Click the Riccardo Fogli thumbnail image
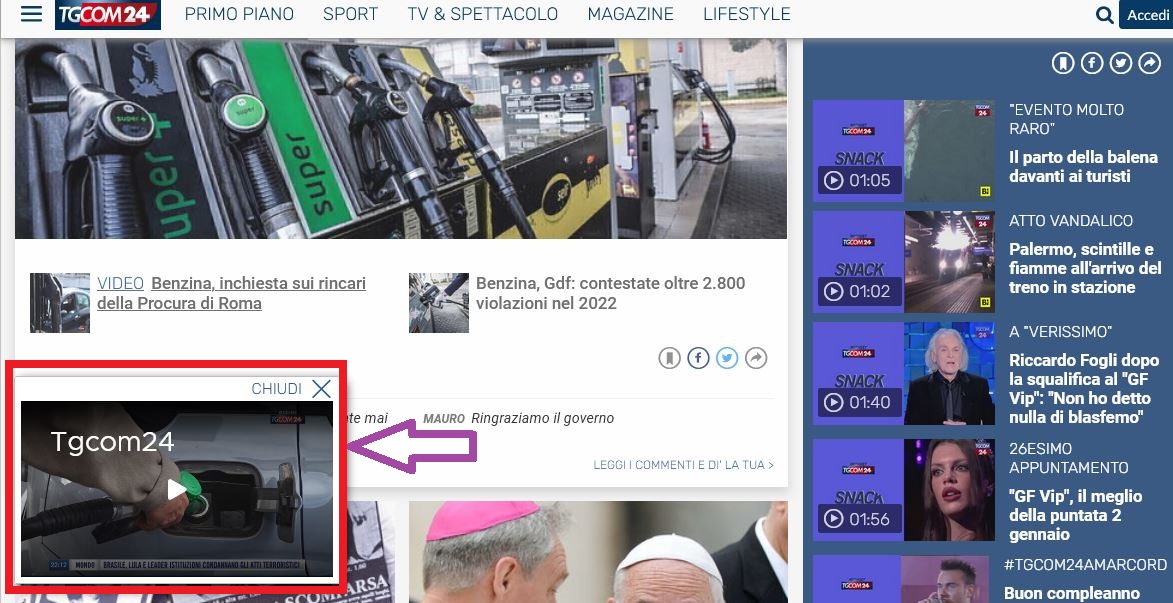Viewport: 1173px width, 603px height. [x=949, y=373]
